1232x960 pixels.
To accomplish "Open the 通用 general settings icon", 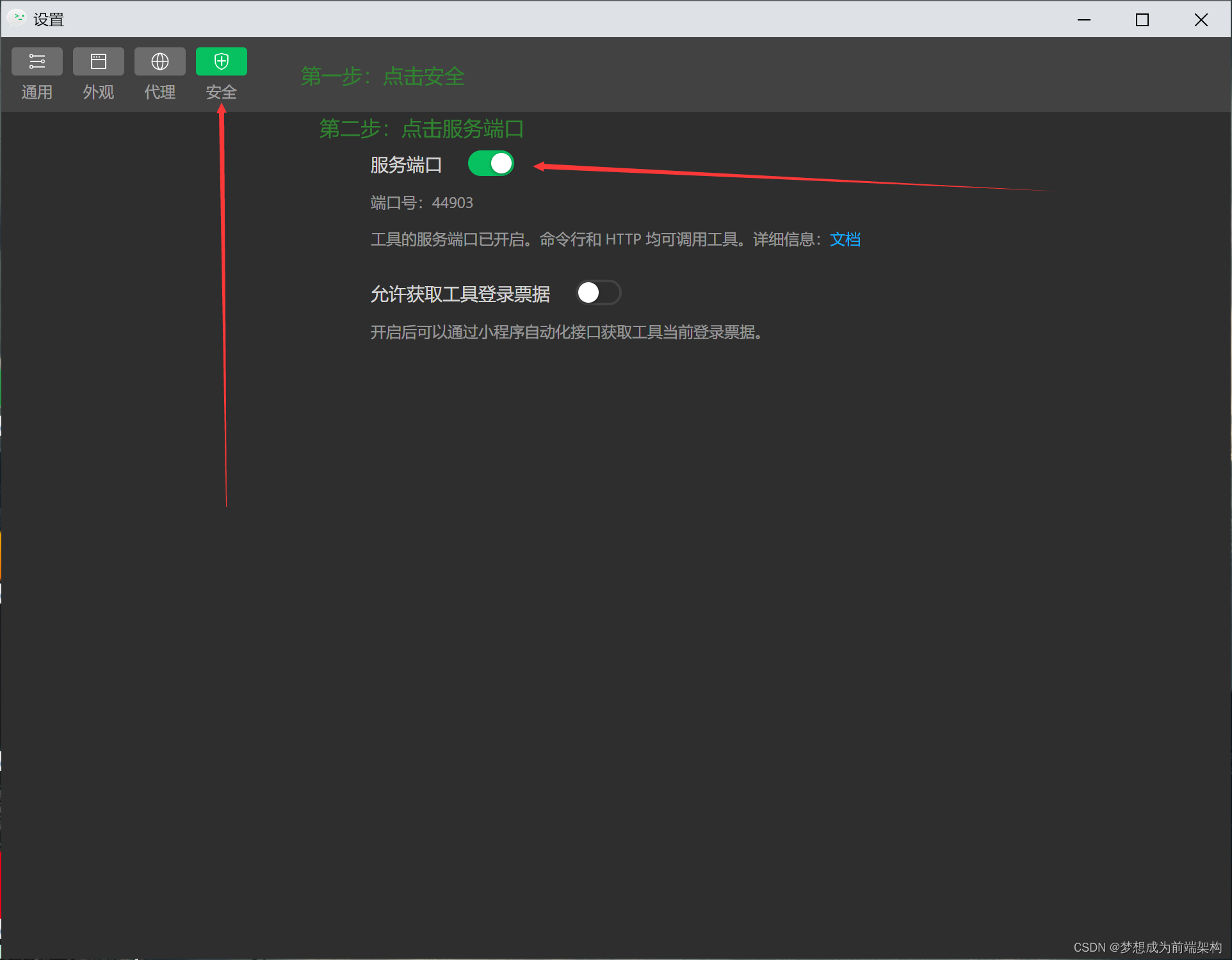I will tap(37, 61).
